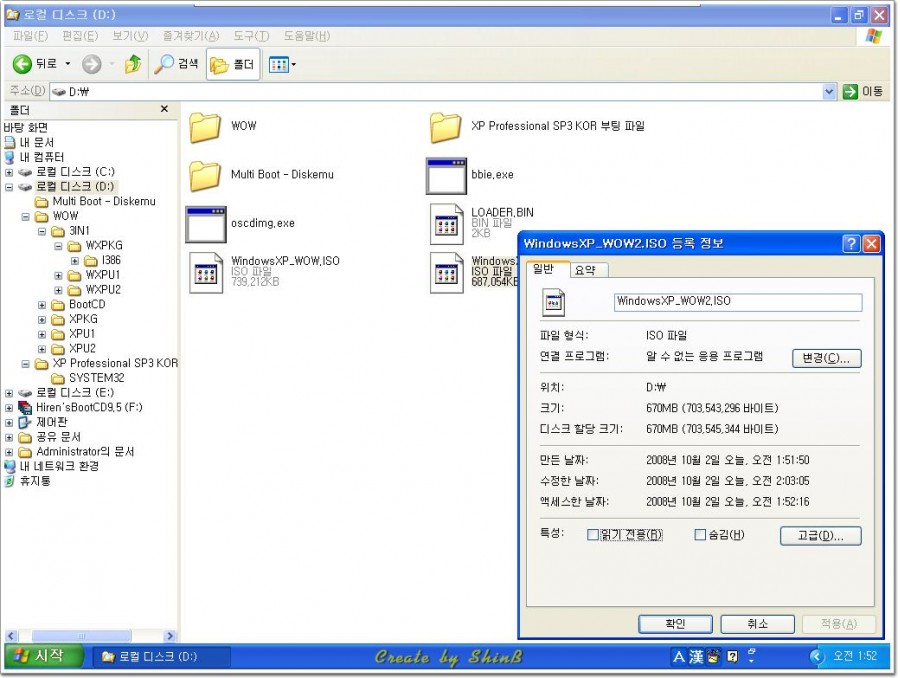Click the help question mark in properties dialog

(851, 244)
